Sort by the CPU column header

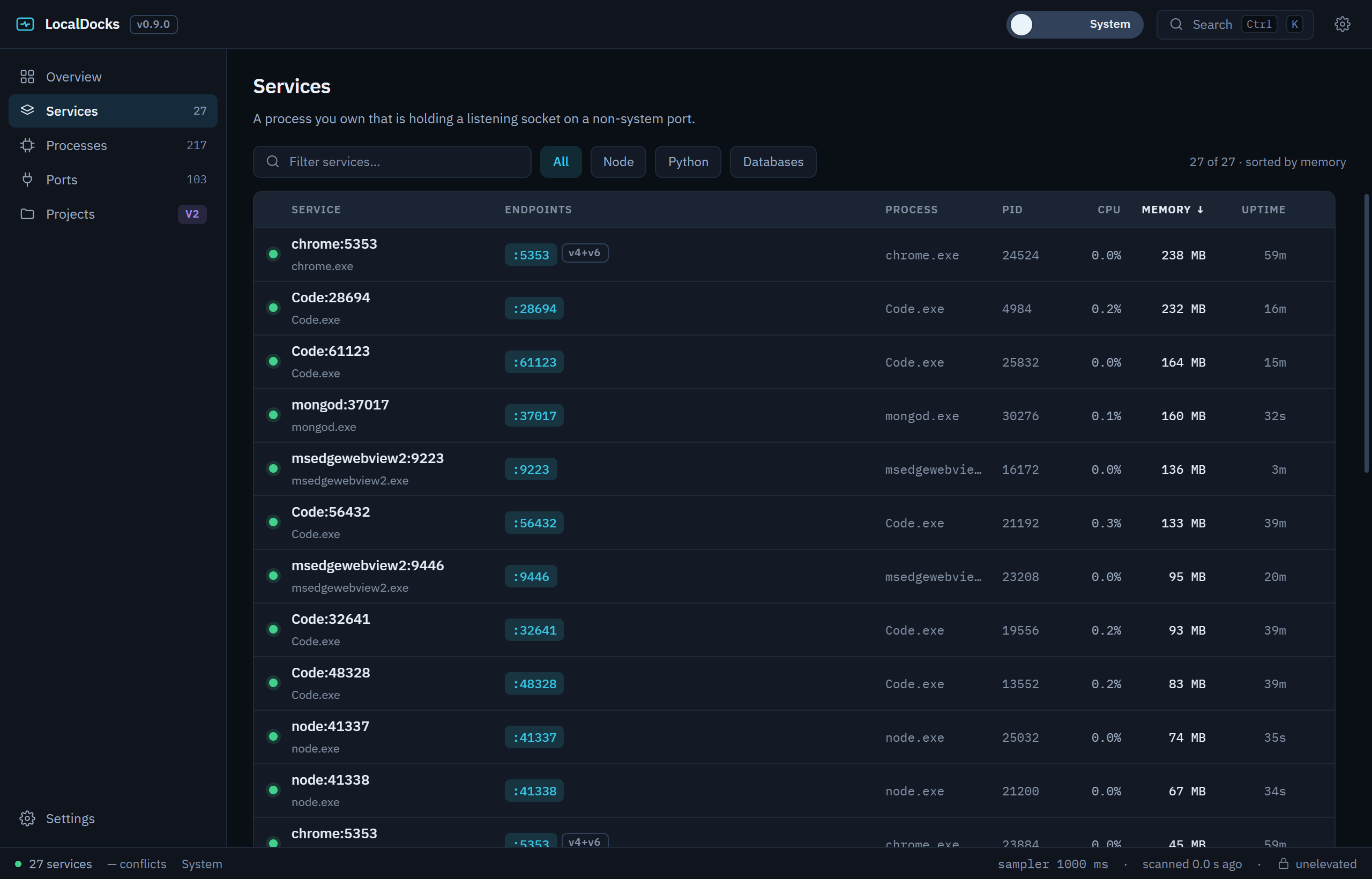[1108, 210]
